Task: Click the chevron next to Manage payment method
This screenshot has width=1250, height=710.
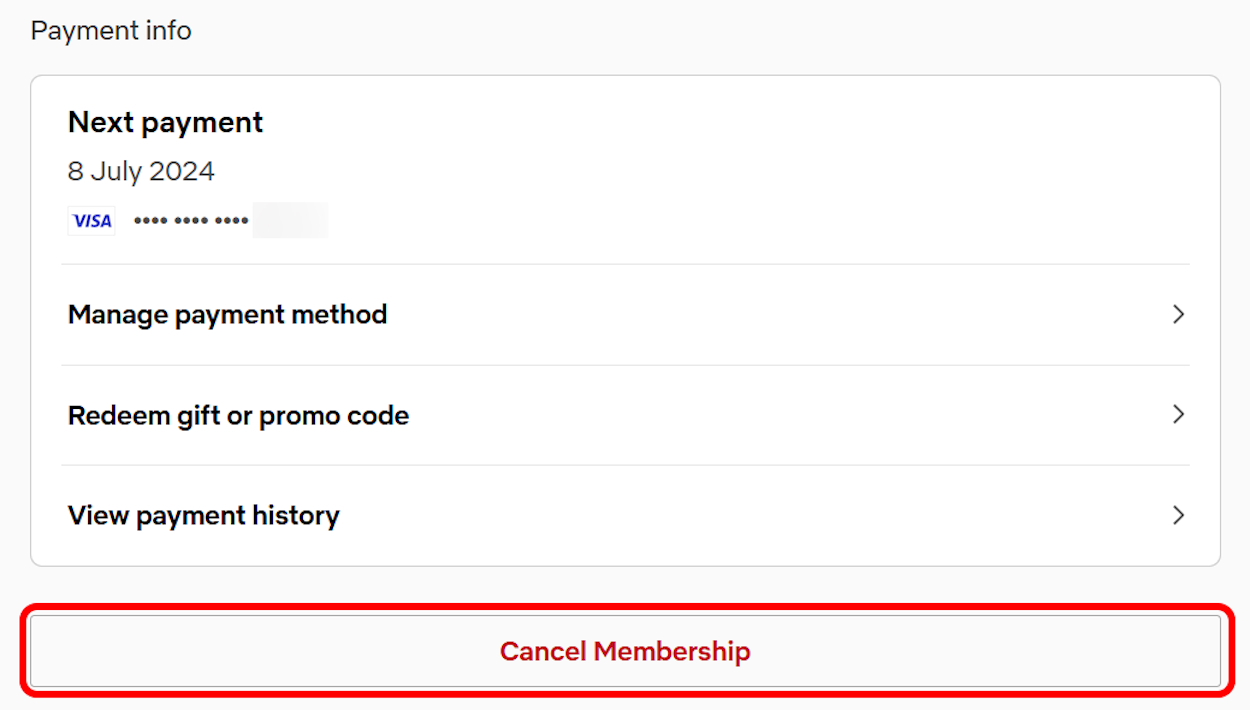Action: pyautogui.click(x=1178, y=314)
